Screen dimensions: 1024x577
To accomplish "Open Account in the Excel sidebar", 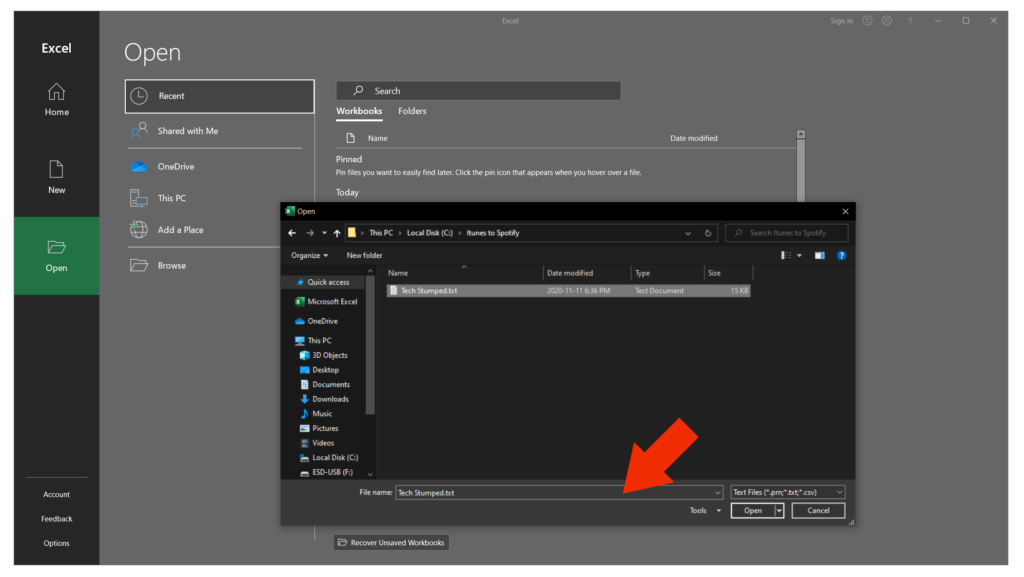I will (56, 495).
